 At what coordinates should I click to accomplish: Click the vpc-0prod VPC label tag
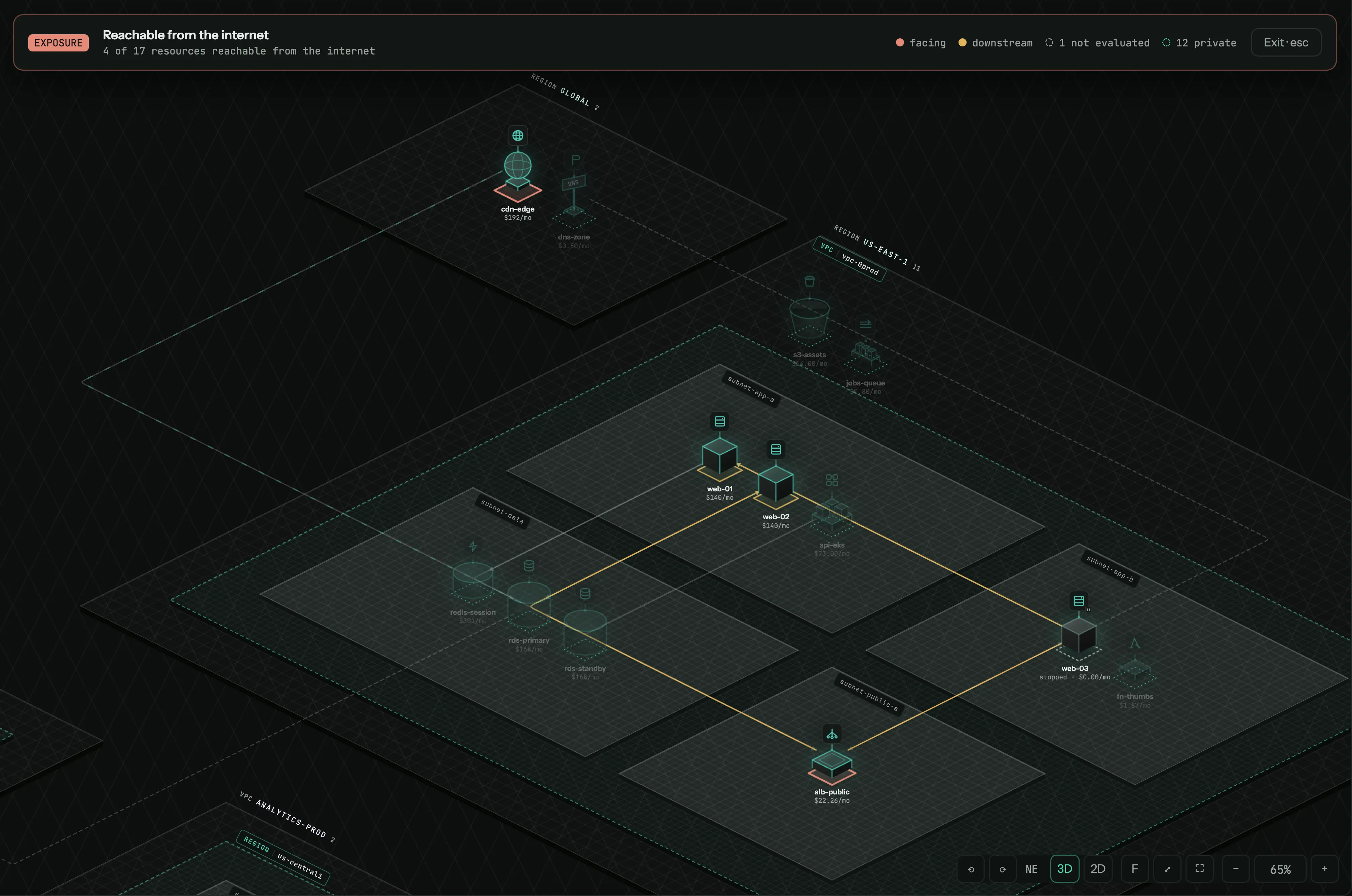pos(849,259)
